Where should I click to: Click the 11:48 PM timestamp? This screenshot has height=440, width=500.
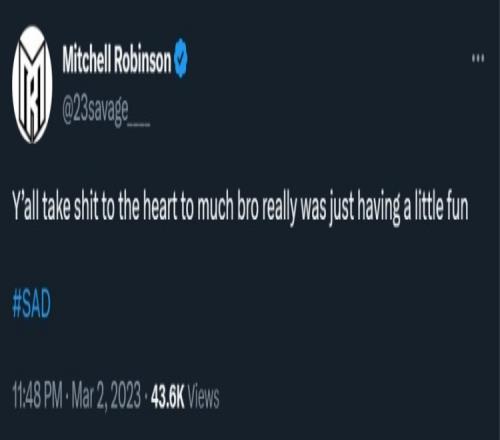(x=37, y=396)
